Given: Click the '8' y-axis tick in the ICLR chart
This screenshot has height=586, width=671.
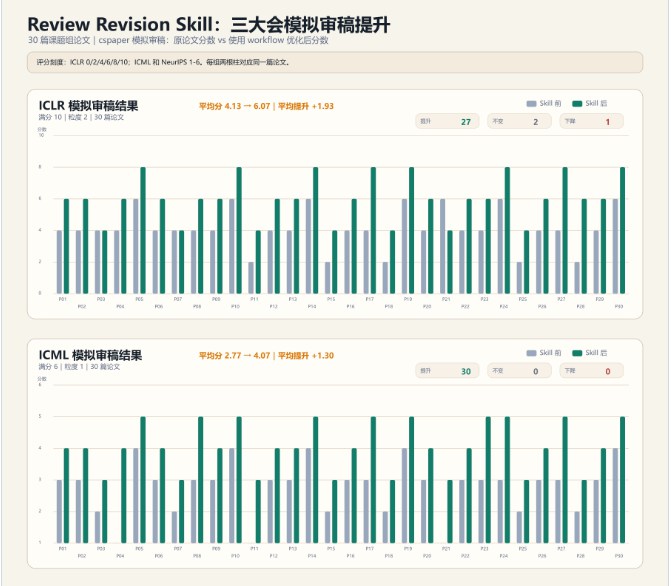Looking at the screenshot, I should [40, 167].
